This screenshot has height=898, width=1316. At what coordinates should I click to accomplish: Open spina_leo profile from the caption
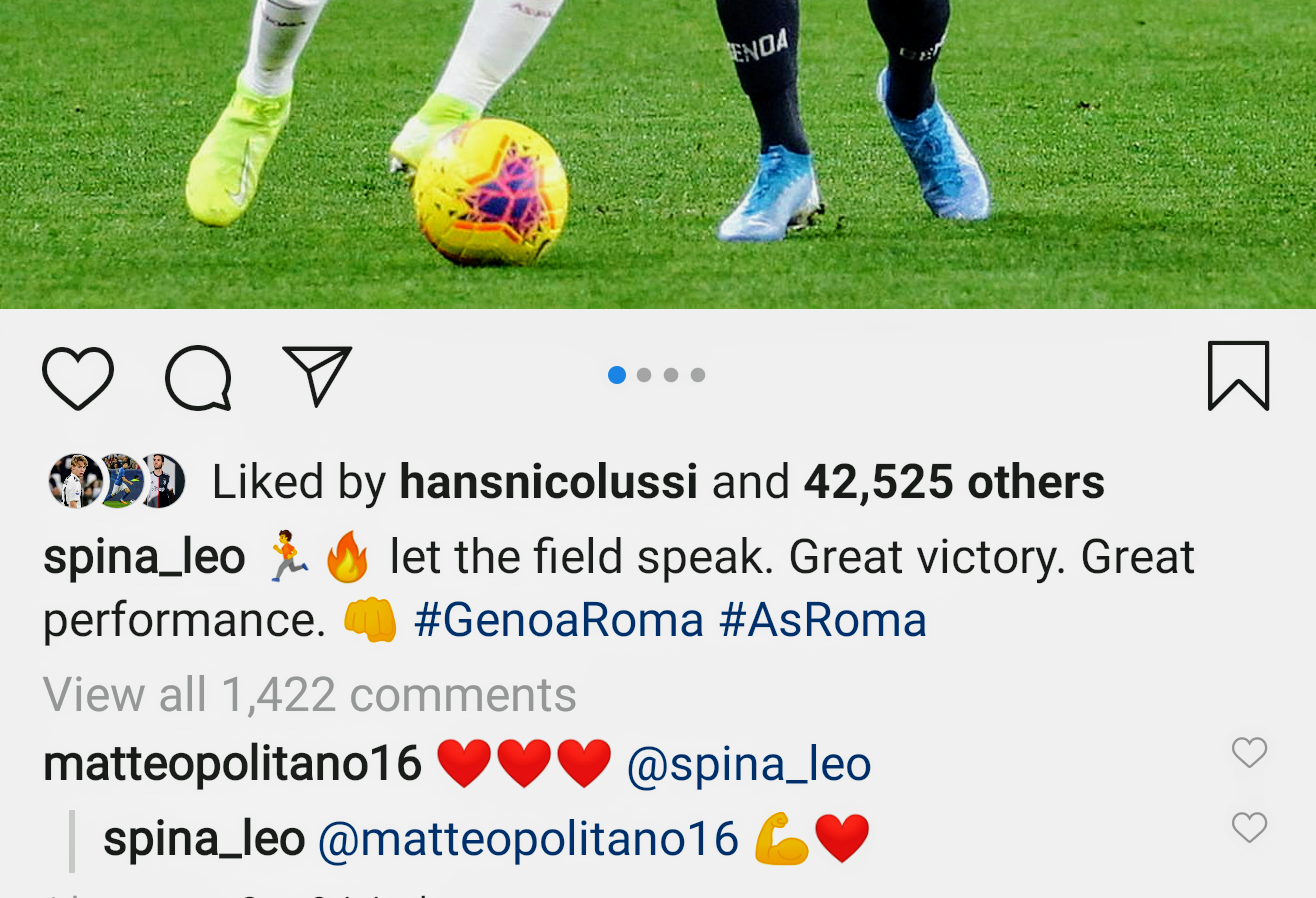click(x=144, y=557)
